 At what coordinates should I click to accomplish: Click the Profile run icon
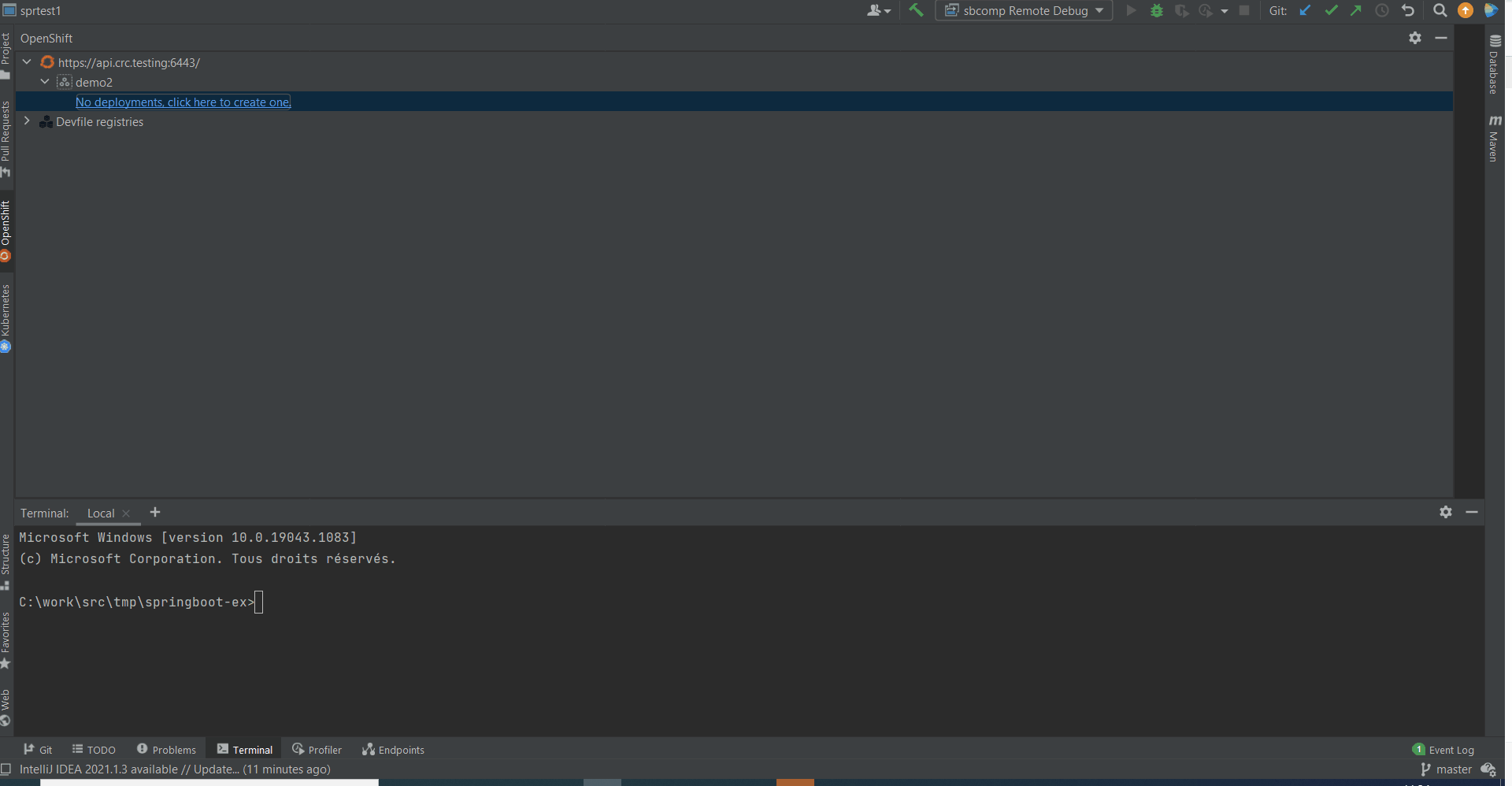(x=1206, y=11)
